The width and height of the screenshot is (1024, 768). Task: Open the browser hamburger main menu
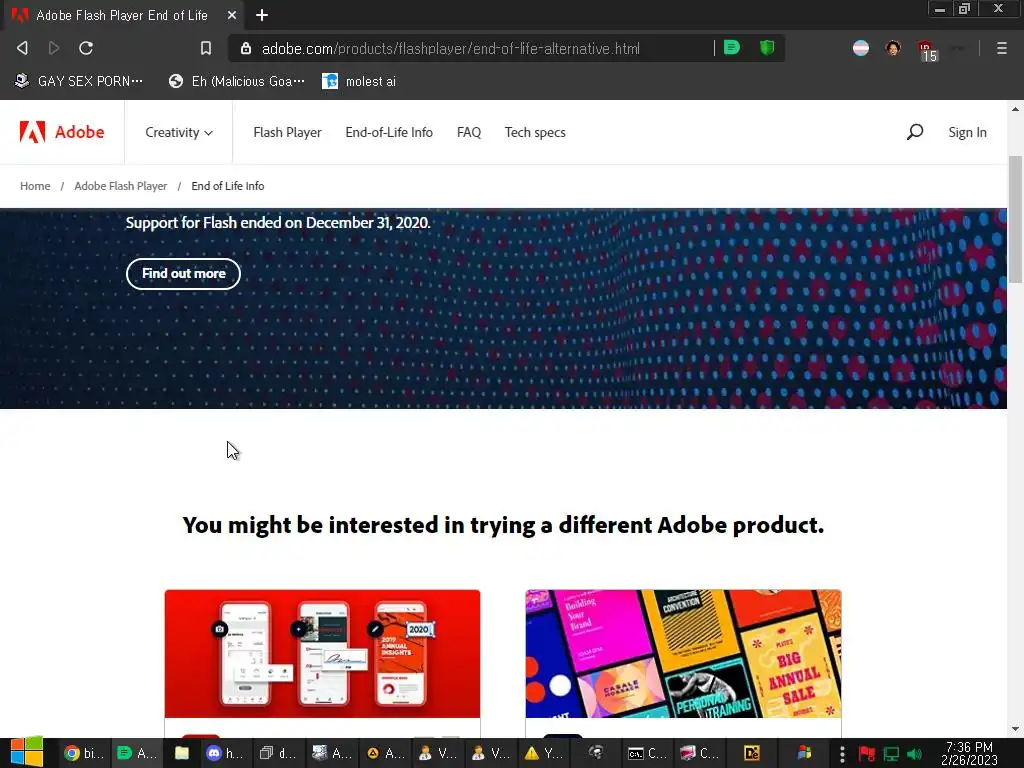(1002, 48)
